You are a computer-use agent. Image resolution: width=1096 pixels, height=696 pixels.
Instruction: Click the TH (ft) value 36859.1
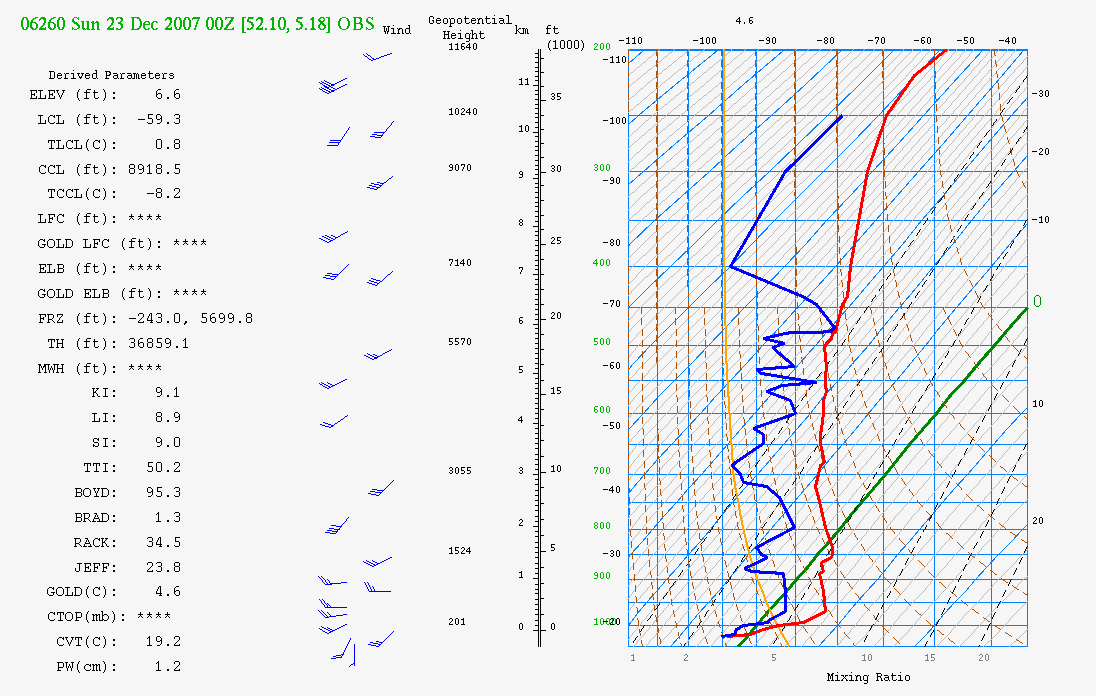click(159, 344)
